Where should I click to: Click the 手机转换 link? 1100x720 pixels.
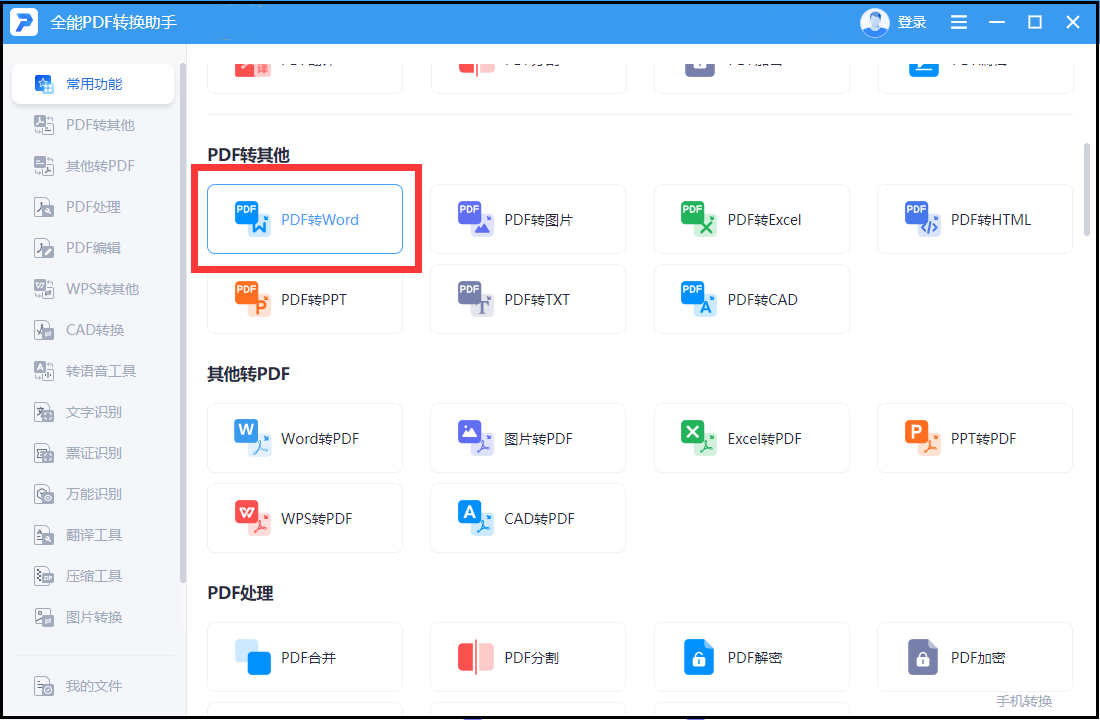1024,701
